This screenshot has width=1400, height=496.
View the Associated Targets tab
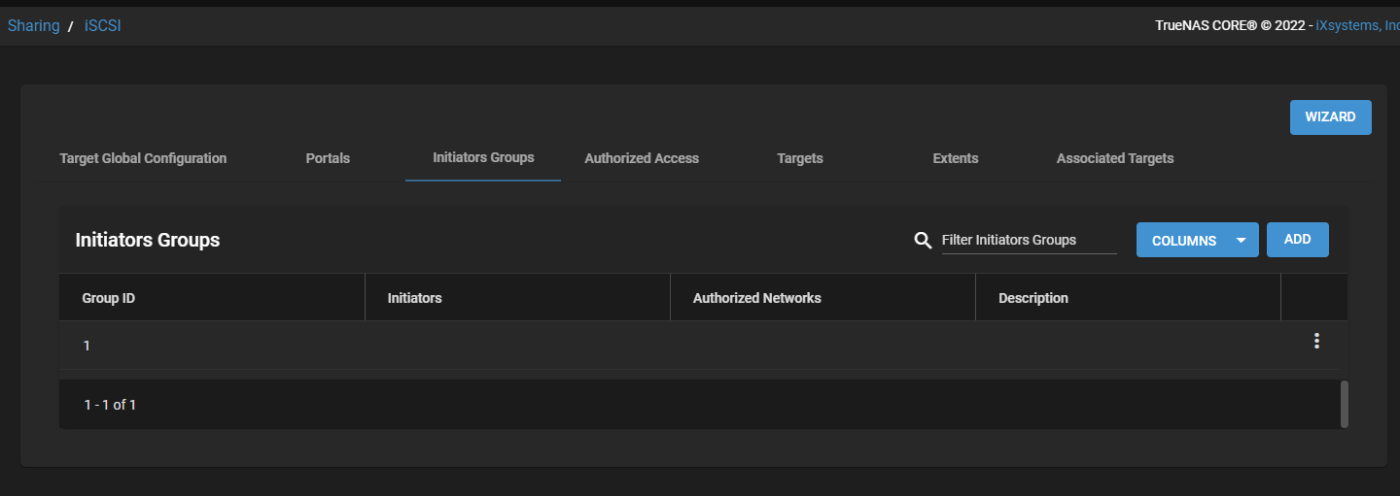[1115, 158]
